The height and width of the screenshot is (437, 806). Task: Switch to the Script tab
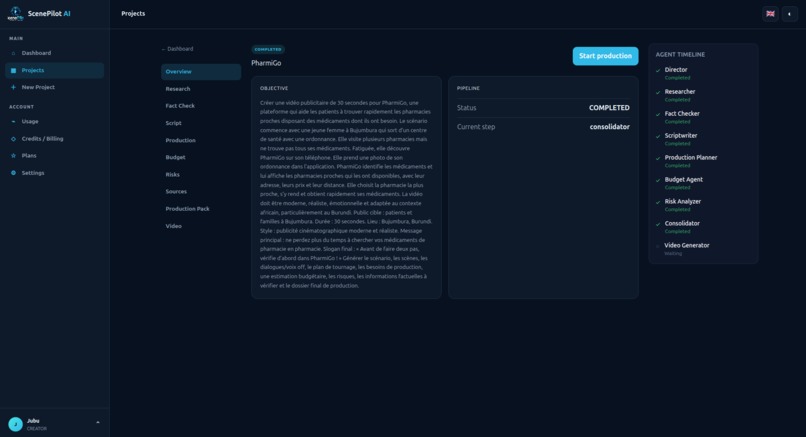[201, 123]
